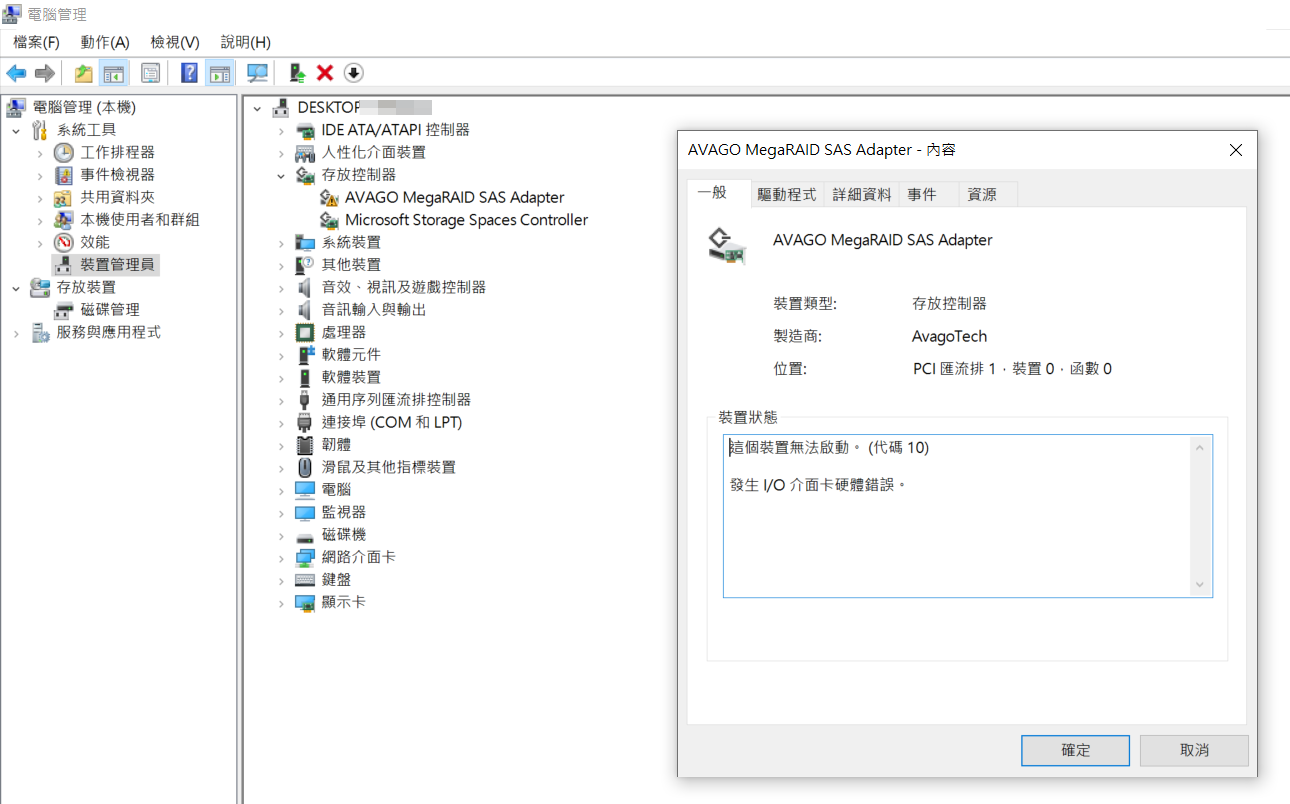Click the 本機使用者和群組 icon
1290x804 pixels.
click(x=64, y=220)
